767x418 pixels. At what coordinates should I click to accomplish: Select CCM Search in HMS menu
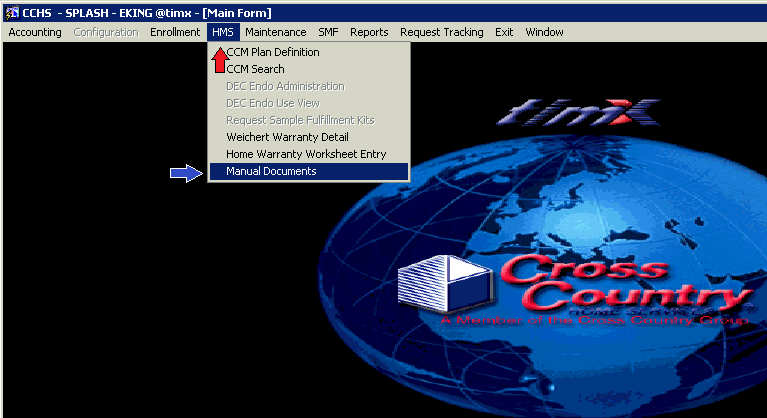[309, 69]
